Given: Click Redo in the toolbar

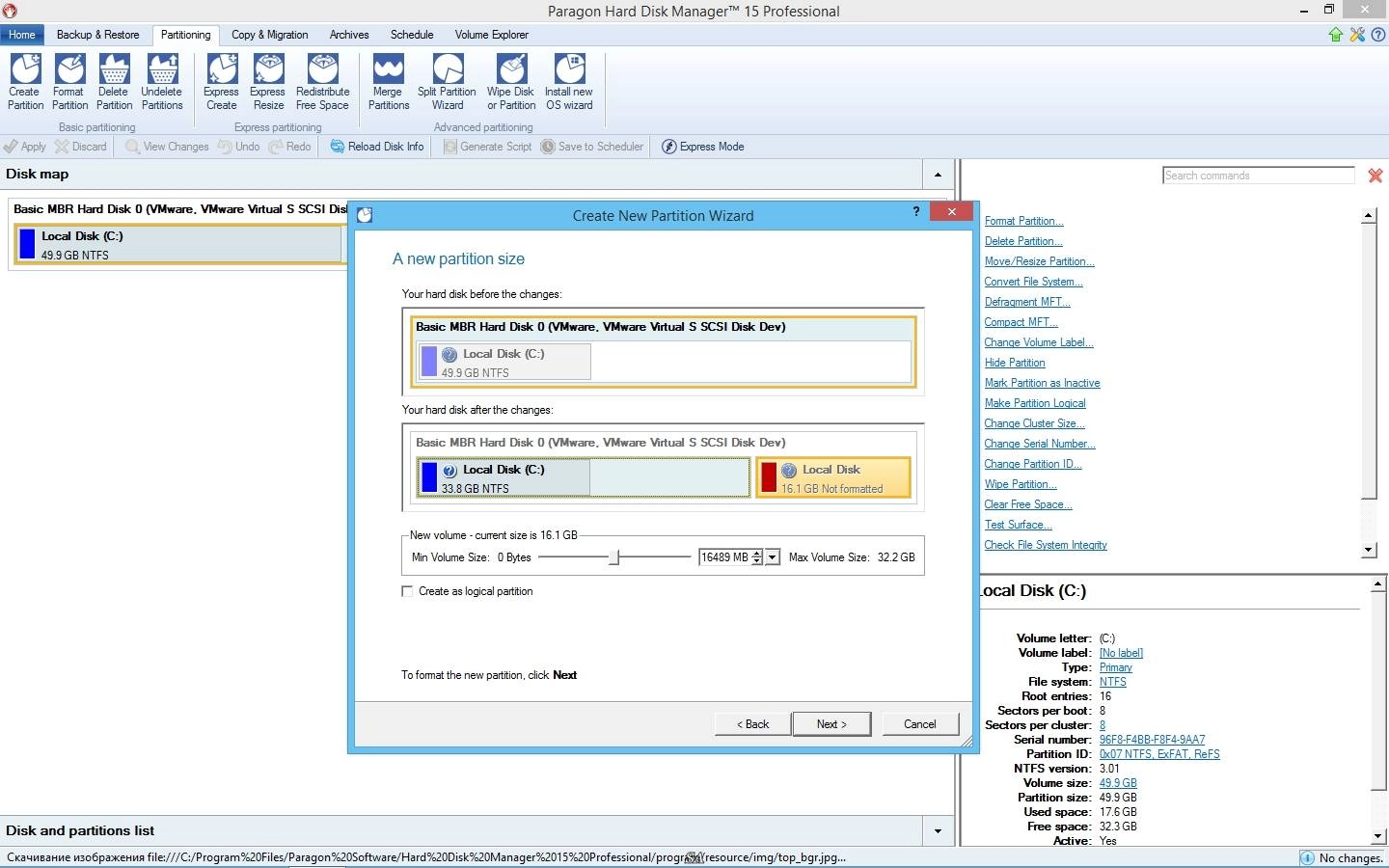Looking at the screenshot, I should click(289, 147).
